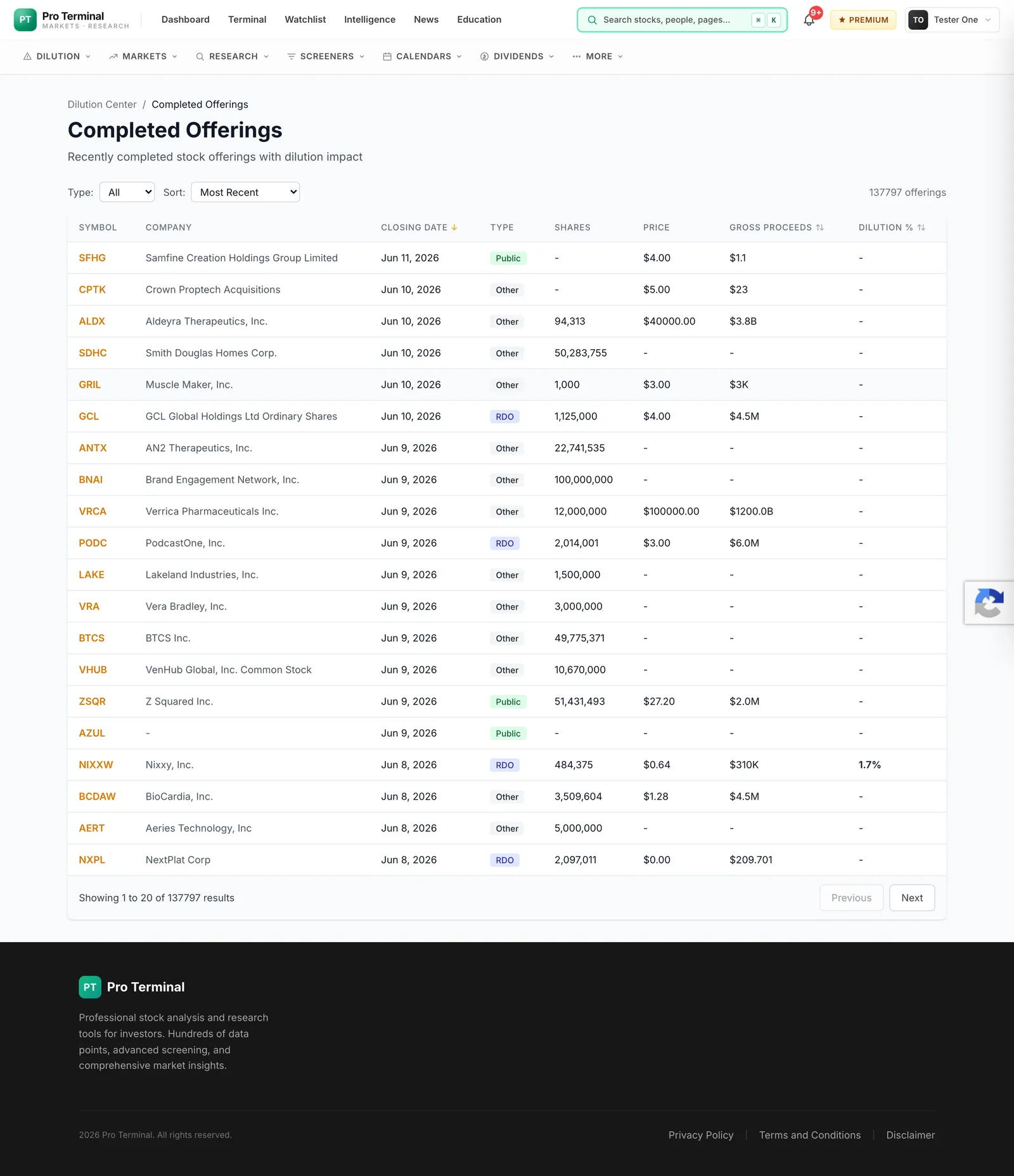Click 'Samfine Creation Holdings Group Limited' cell
Screen dimensions: 1014x1176
click(x=241, y=258)
